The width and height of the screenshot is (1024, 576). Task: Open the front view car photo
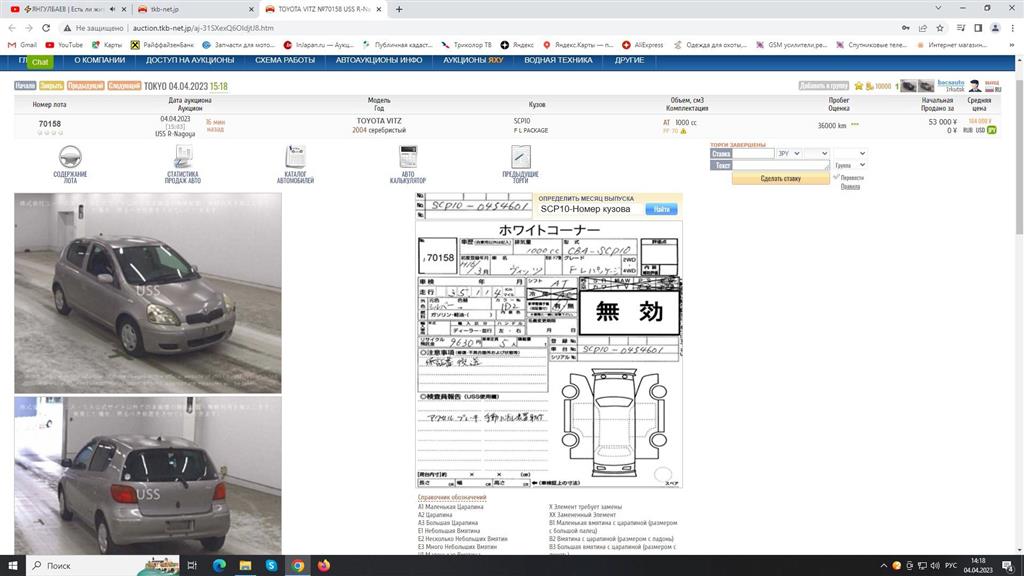pos(148,293)
